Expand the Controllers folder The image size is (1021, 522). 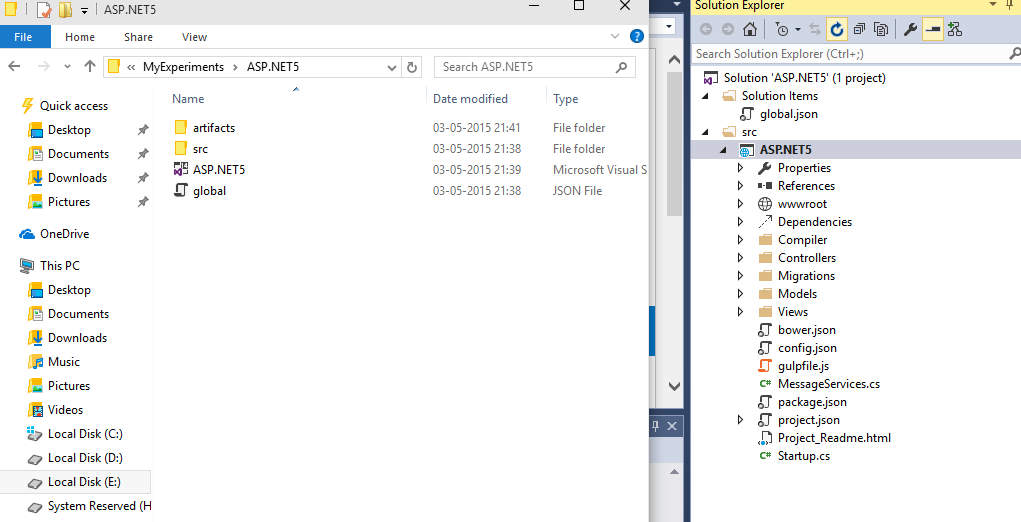[x=740, y=258]
